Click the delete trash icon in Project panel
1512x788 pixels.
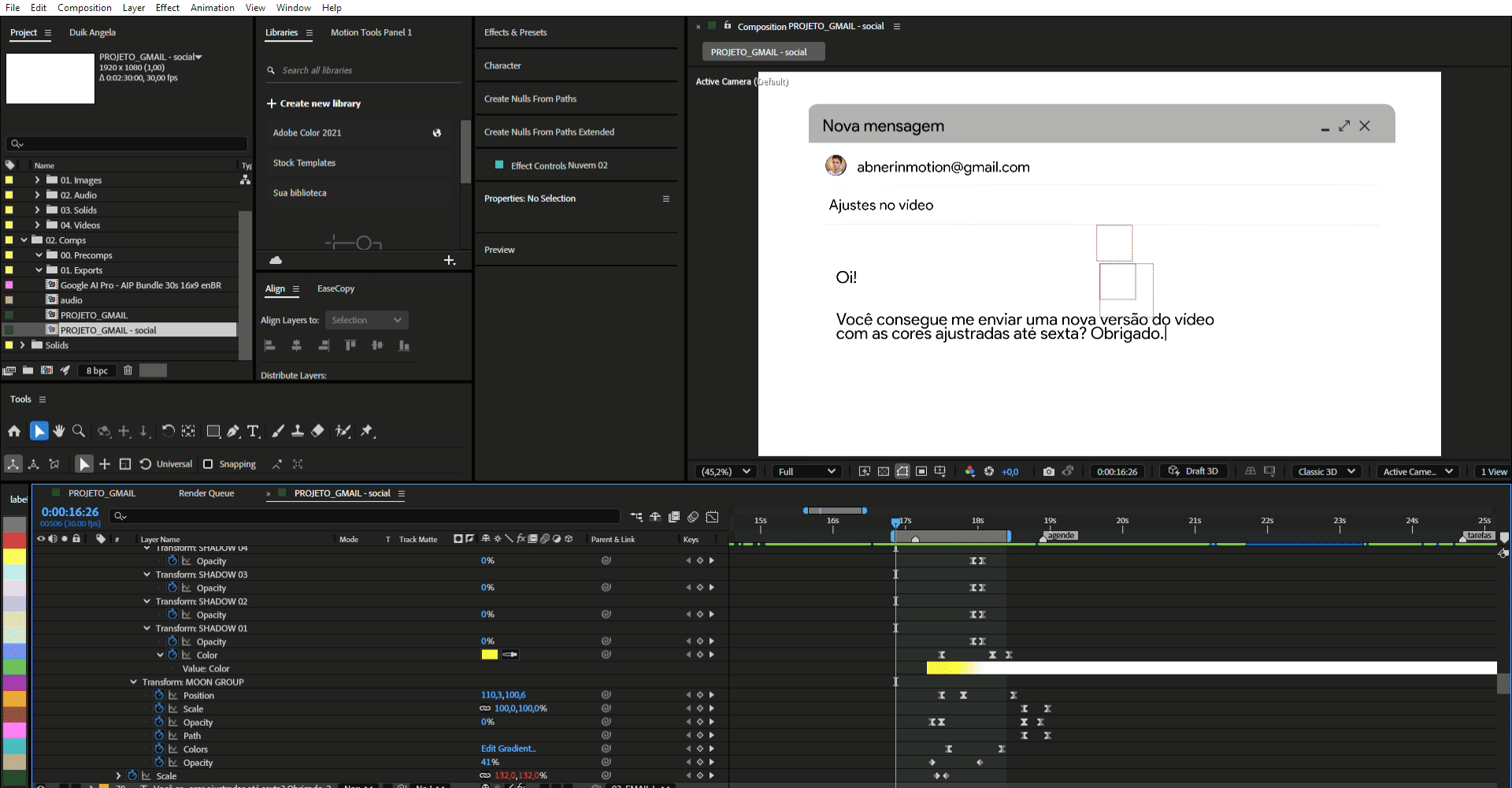point(128,370)
